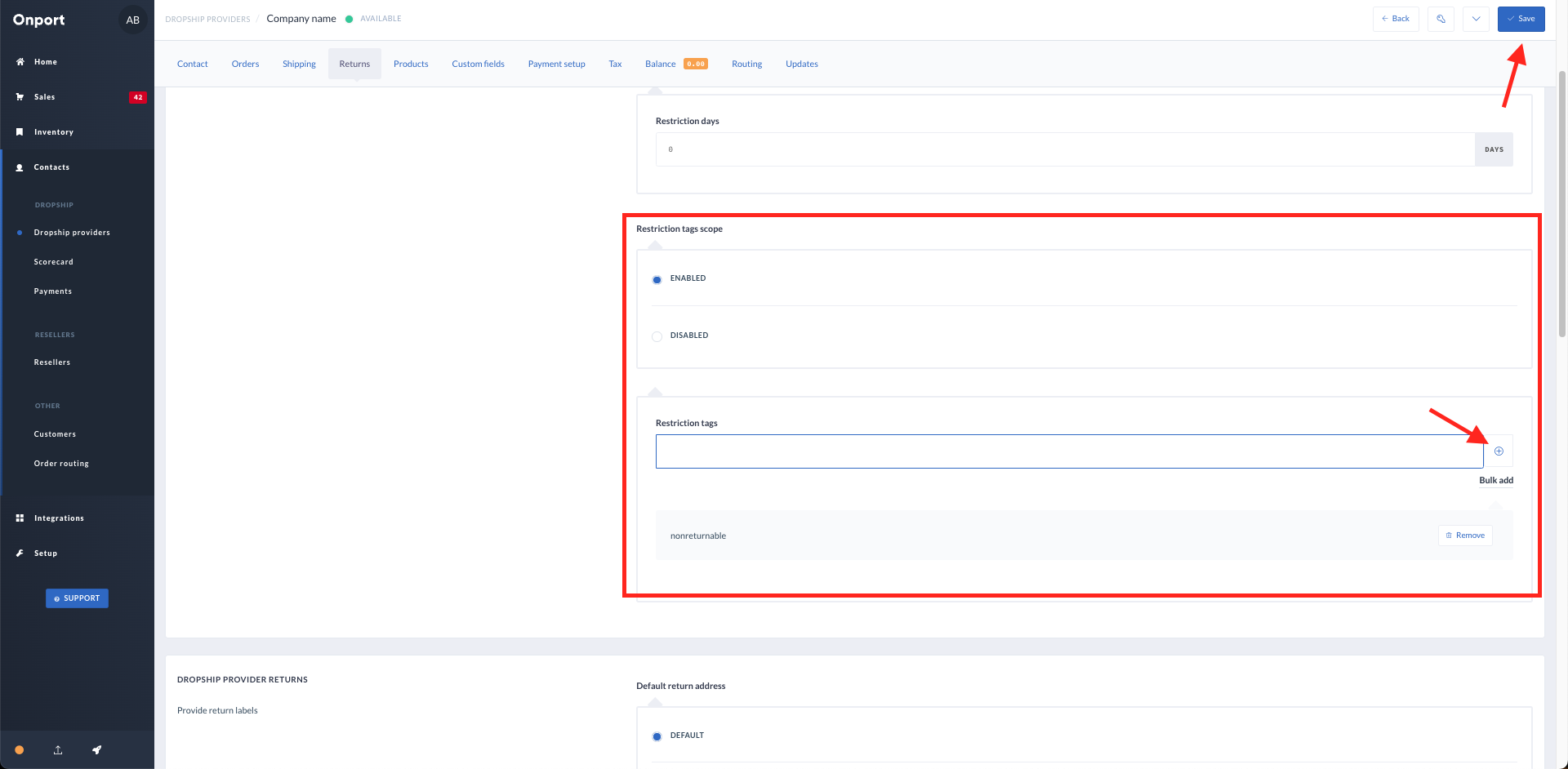
Task: Switch to the Returns tab
Action: (x=354, y=64)
